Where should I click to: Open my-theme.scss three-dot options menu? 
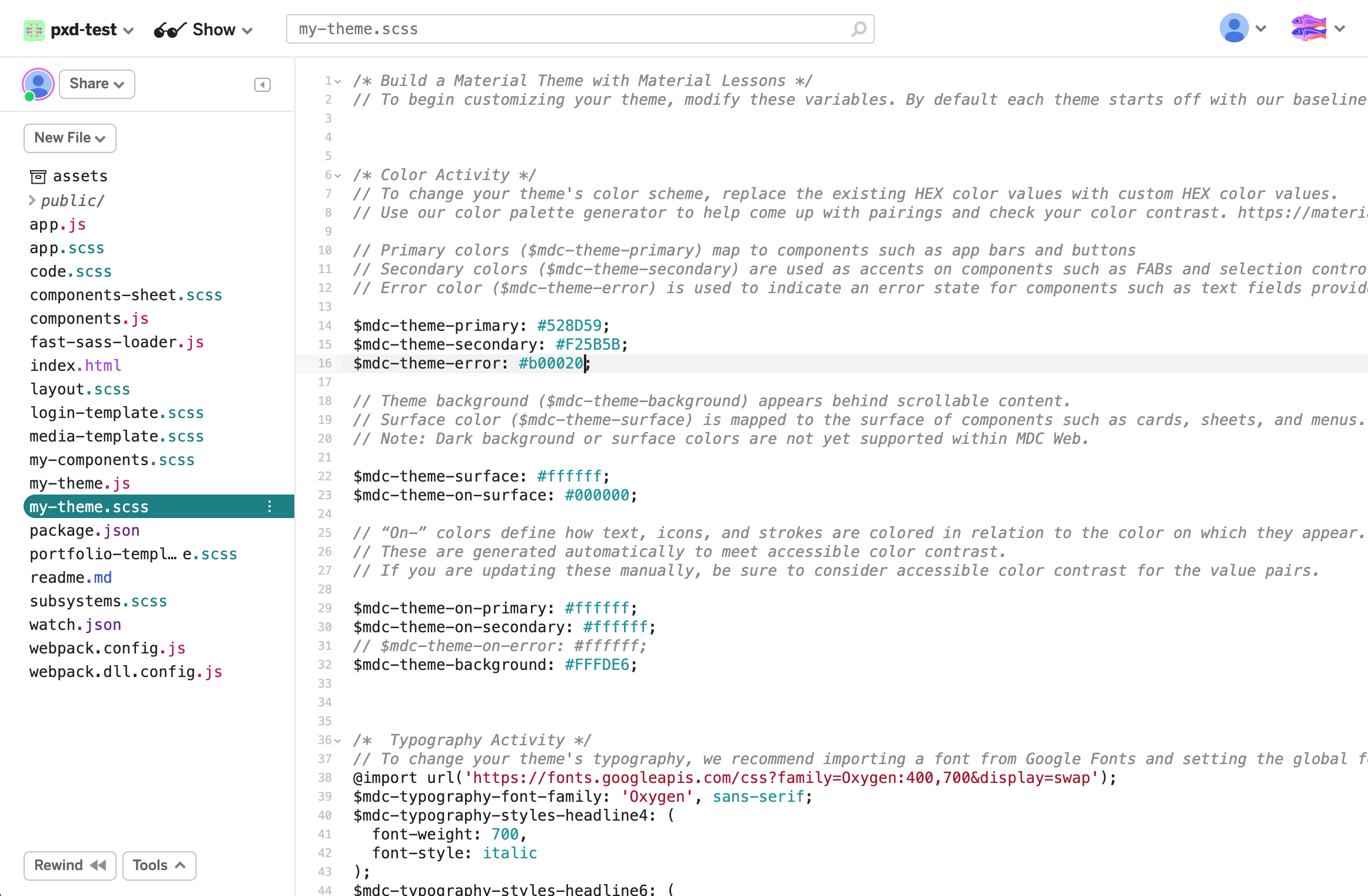pyautogui.click(x=270, y=506)
